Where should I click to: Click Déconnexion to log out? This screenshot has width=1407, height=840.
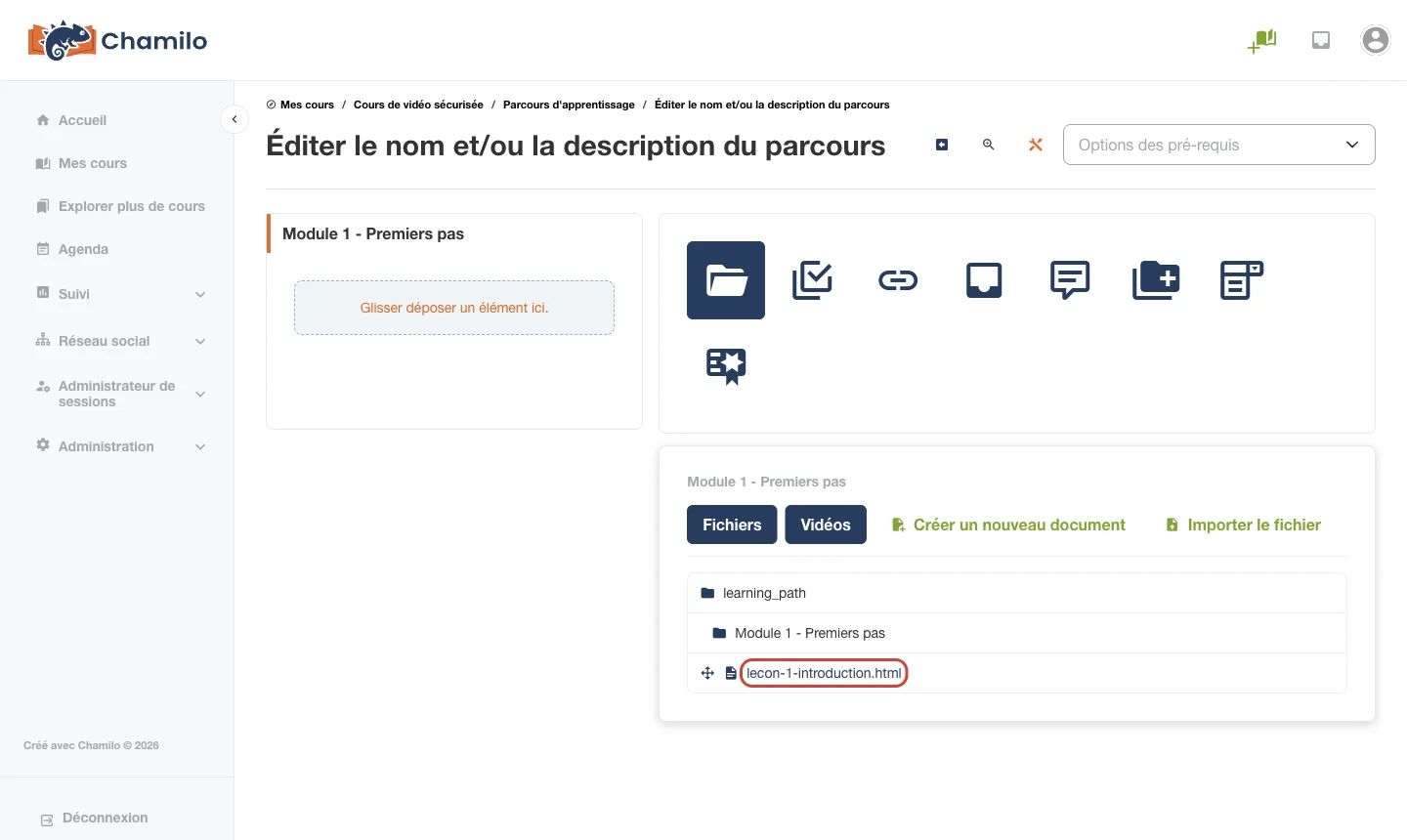coord(95,819)
